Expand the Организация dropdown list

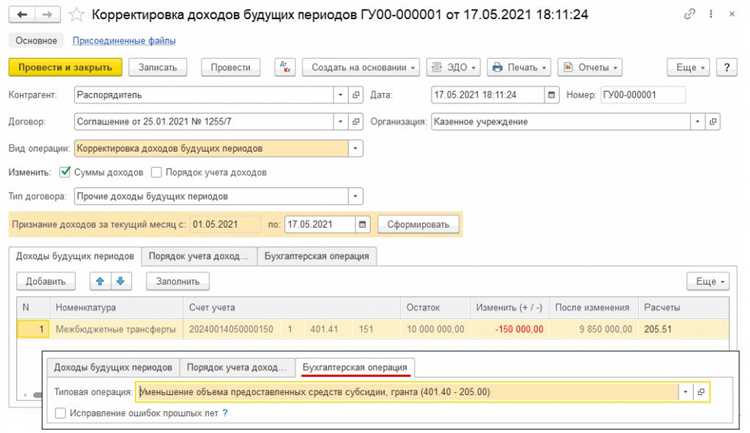pos(697,122)
